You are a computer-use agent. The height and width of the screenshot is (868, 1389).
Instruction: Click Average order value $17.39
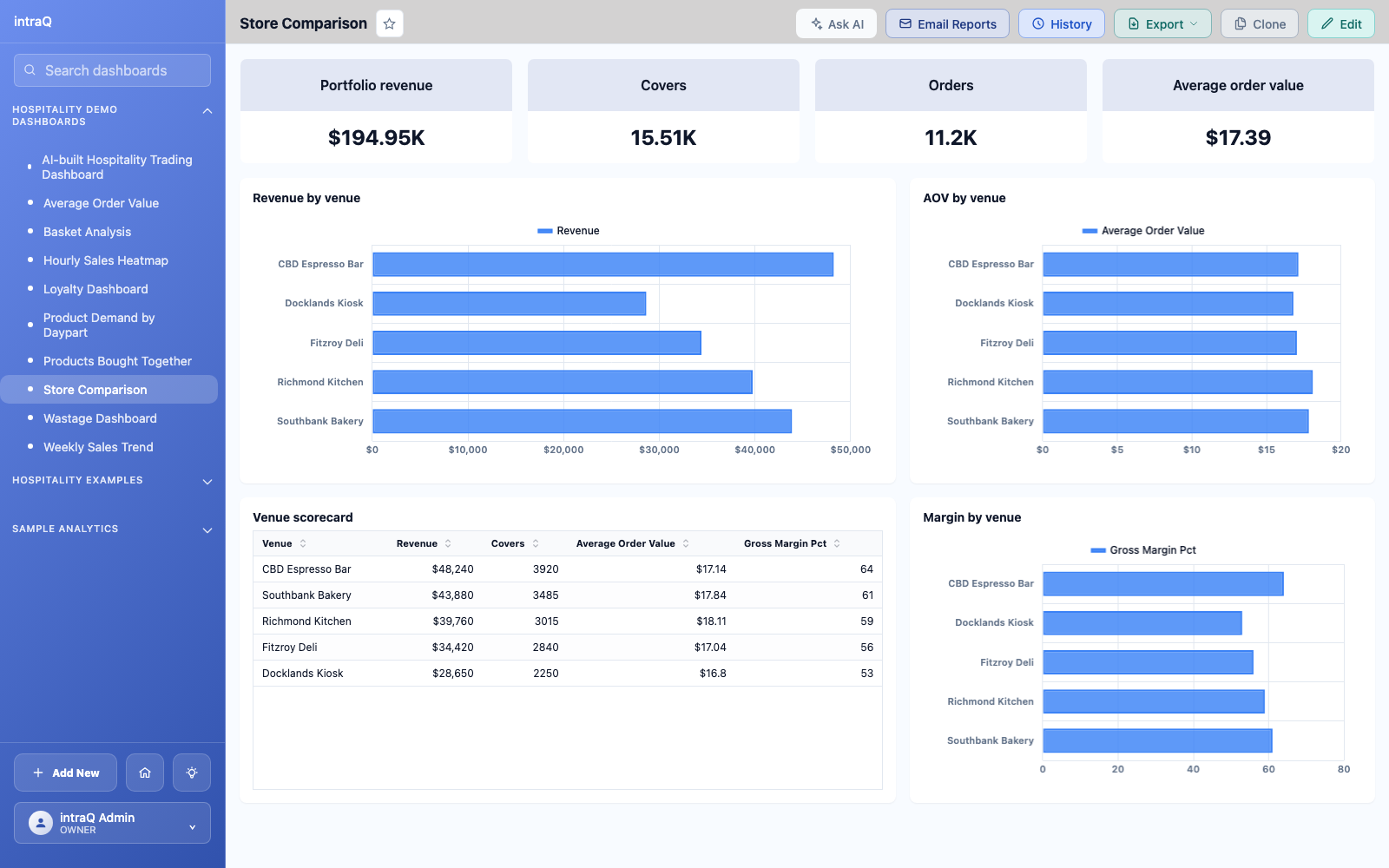coord(1238,138)
